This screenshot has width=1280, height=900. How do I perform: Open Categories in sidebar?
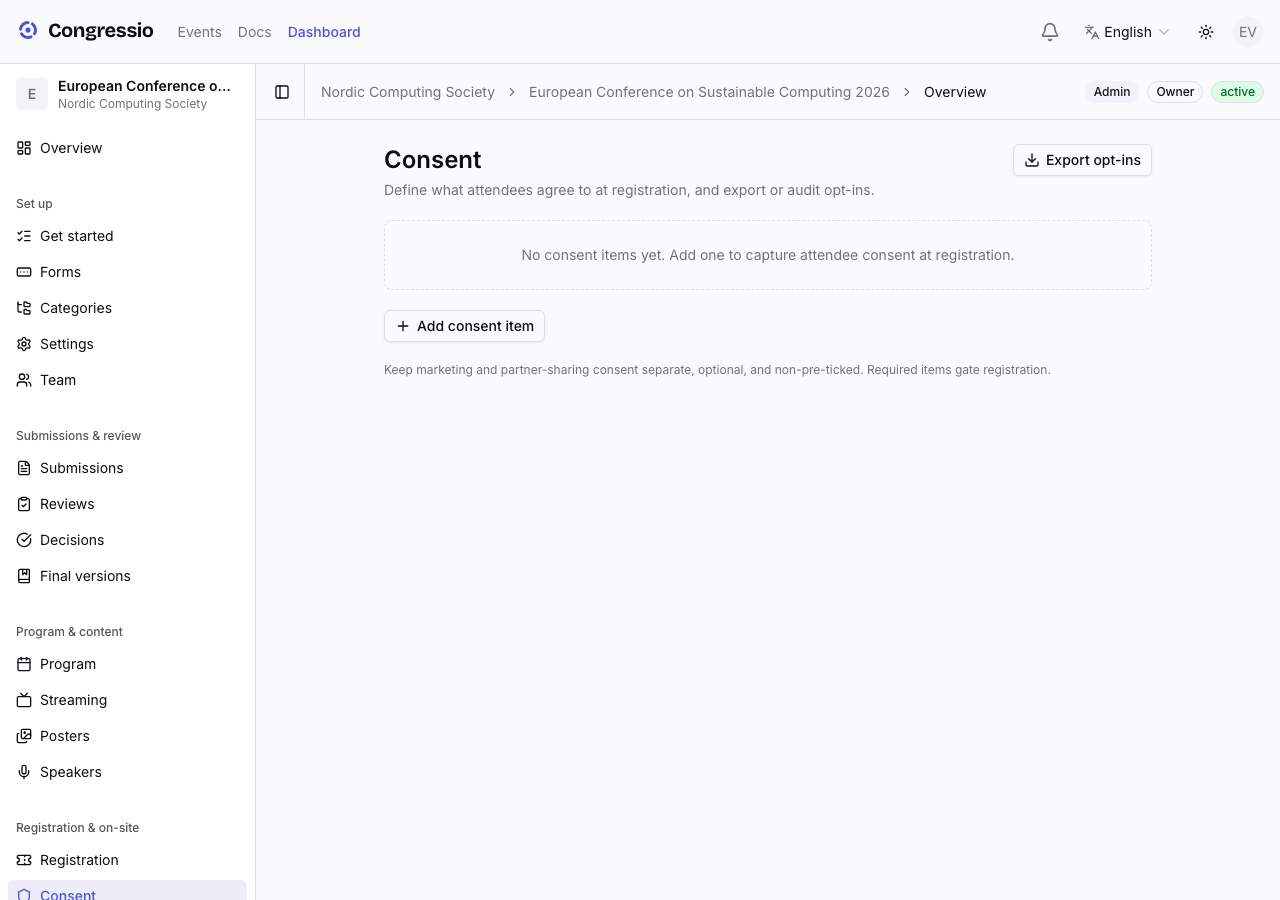pyautogui.click(x=127, y=308)
